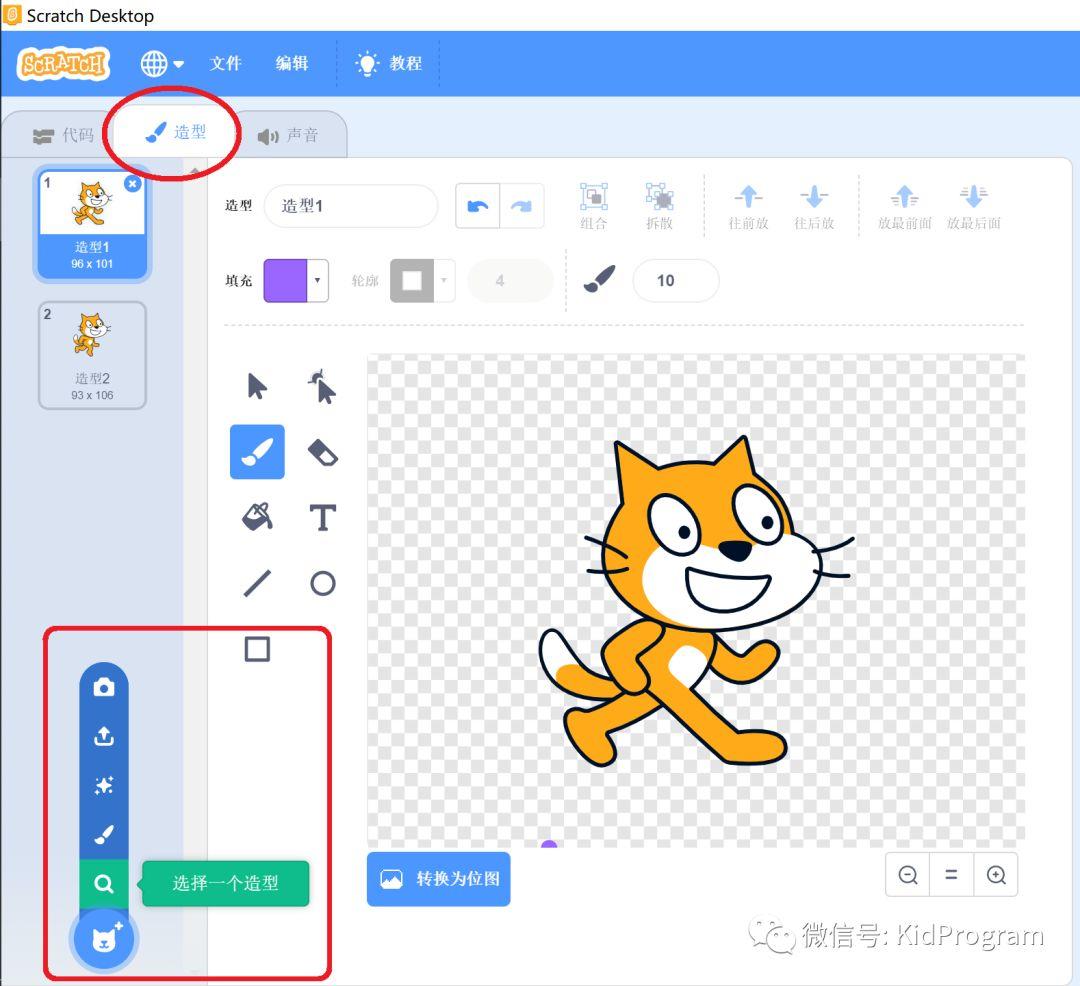Open the 轮廓 outline color swatch
Image resolution: width=1080 pixels, height=986 pixels.
(422, 280)
